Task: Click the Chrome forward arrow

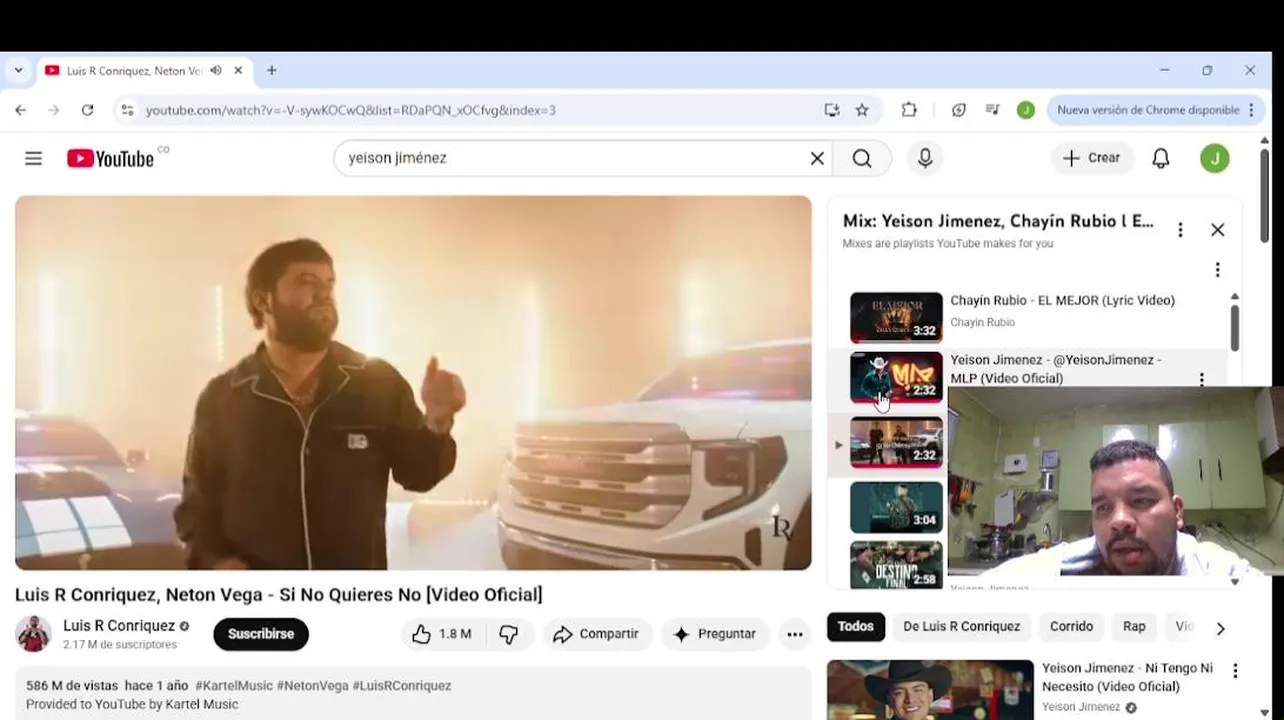Action: point(54,110)
